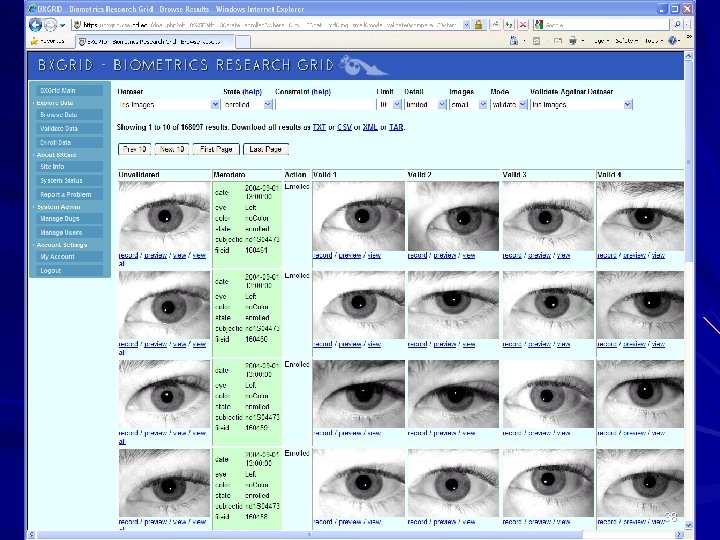Click first row Valid 1 eye image
720x540 pixels.
point(359,216)
